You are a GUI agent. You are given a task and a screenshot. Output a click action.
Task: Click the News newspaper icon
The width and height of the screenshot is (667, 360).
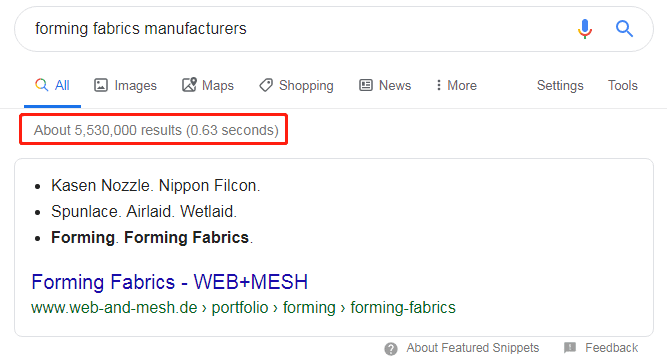click(x=366, y=85)
